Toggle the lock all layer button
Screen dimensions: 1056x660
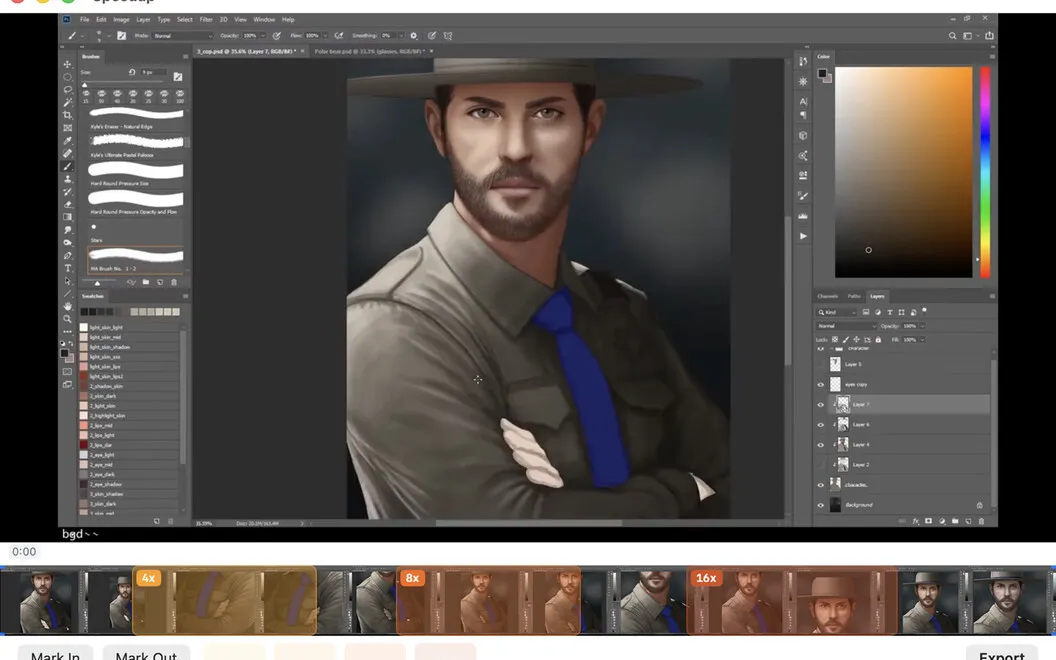[x=878, y=340]
